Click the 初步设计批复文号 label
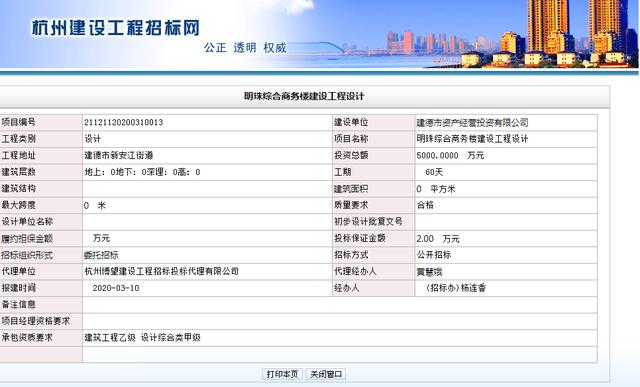The image size is (640, 387). pyautogui.click(x=368, y=222)
